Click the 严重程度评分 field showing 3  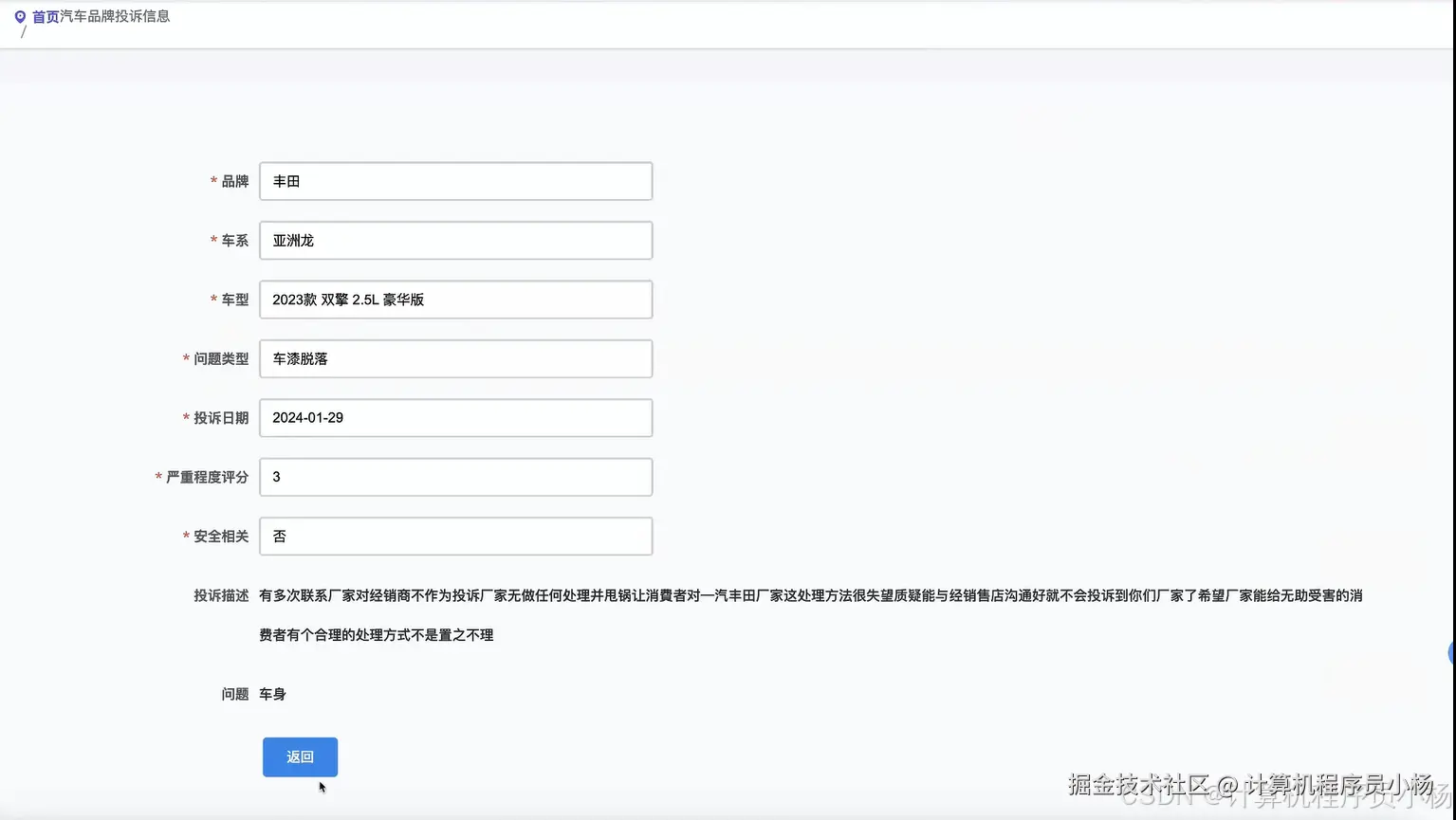455,477
